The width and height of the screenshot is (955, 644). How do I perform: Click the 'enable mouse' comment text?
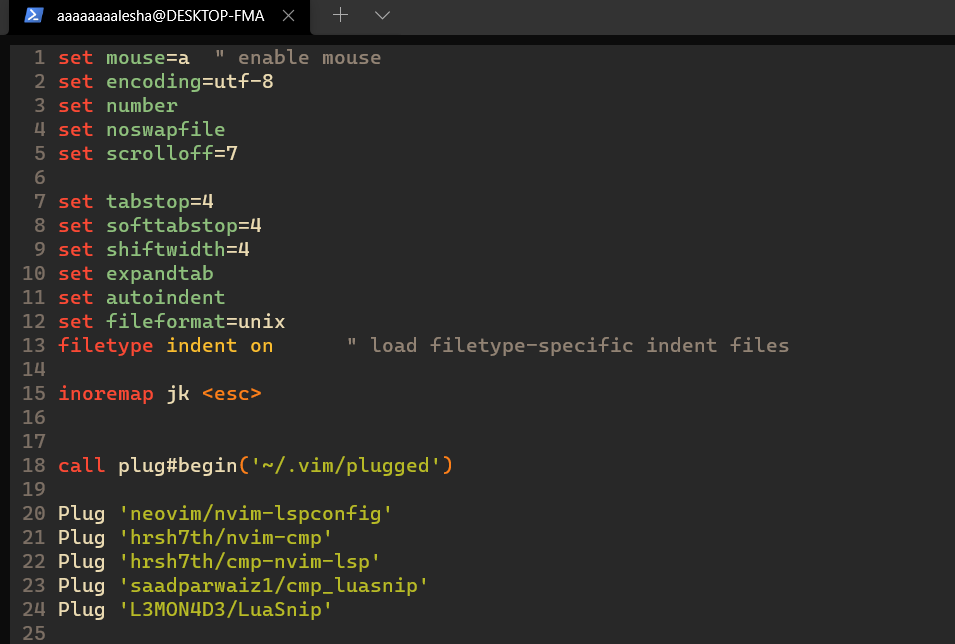309,58
